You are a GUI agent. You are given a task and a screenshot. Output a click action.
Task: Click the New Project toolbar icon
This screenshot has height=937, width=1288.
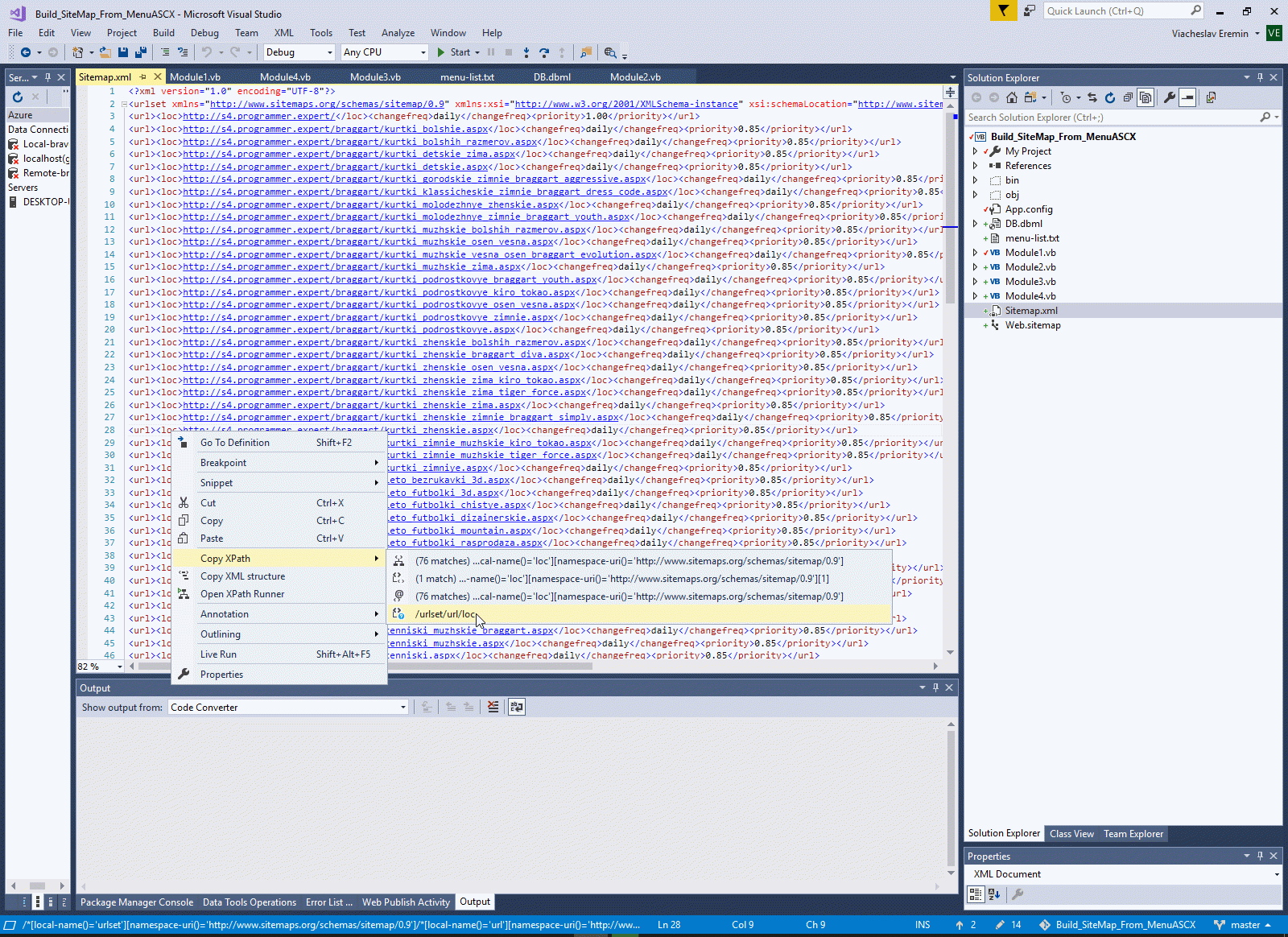pos(77,52)
